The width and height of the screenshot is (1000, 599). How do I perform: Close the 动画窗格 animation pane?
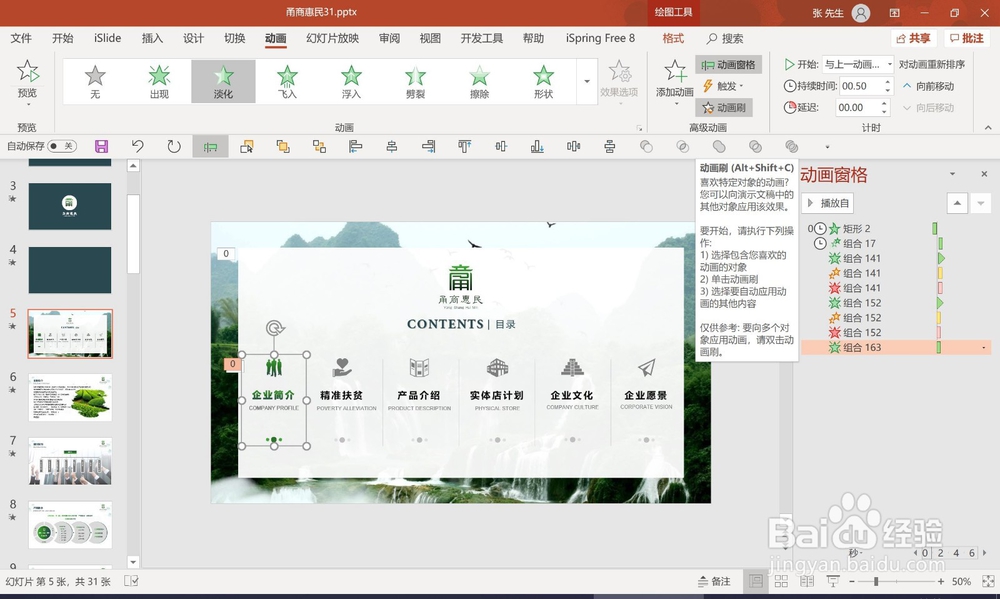[984, 174]
